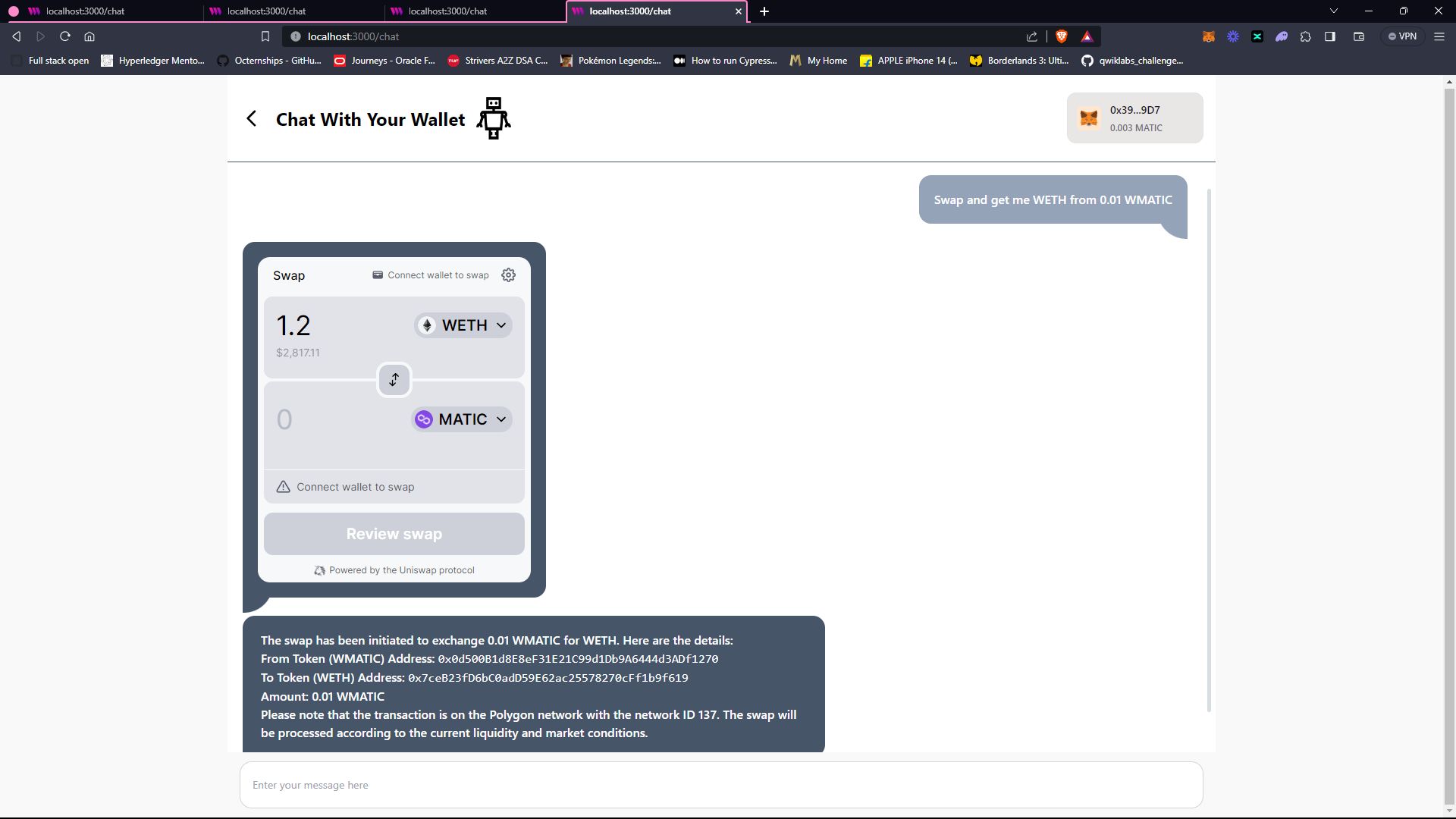
Task: Open the Journeys - Oracle F... bookmark
Action: (384, 61)
